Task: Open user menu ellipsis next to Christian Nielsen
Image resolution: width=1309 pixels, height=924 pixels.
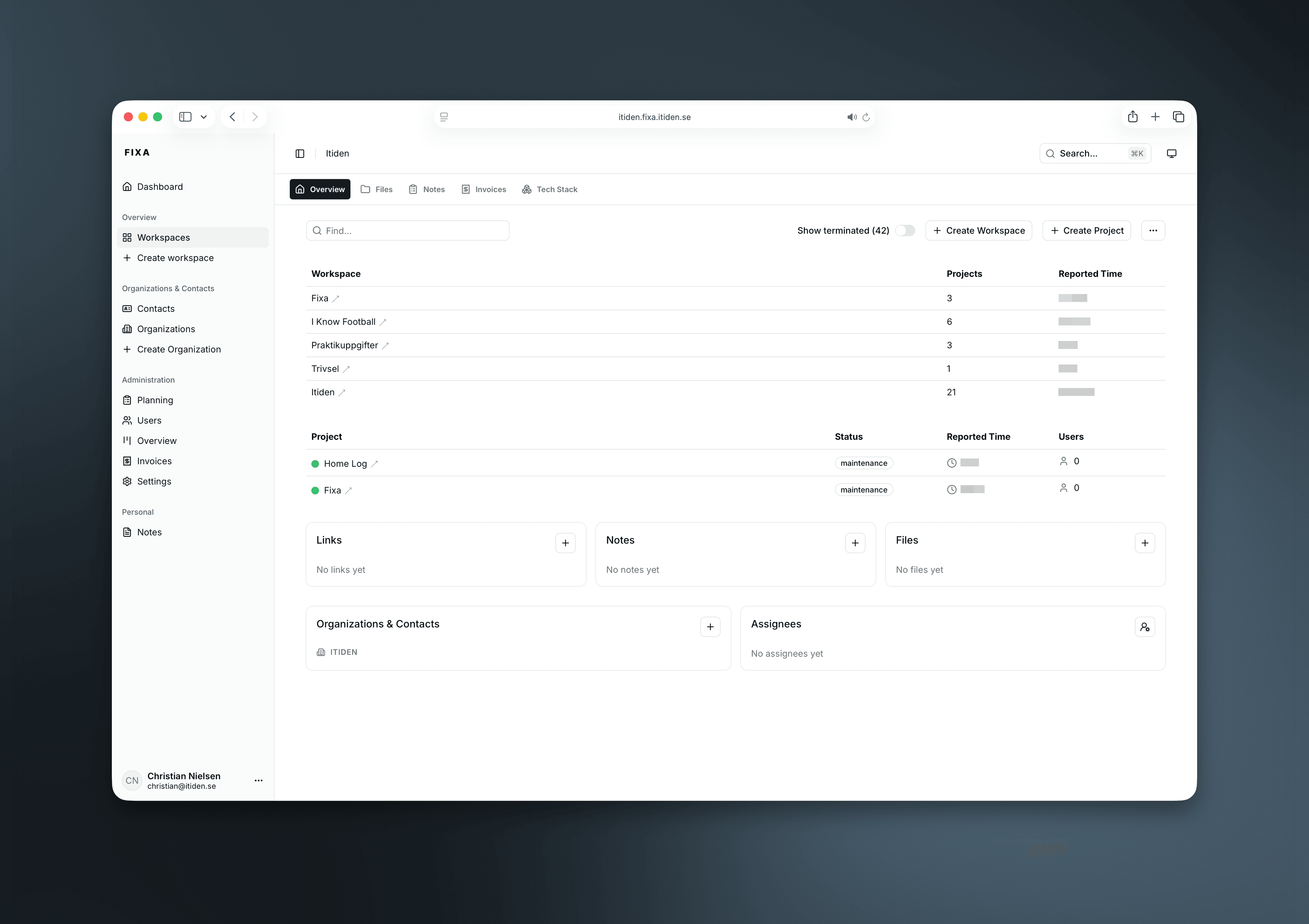Action: (x=258, y=781)
